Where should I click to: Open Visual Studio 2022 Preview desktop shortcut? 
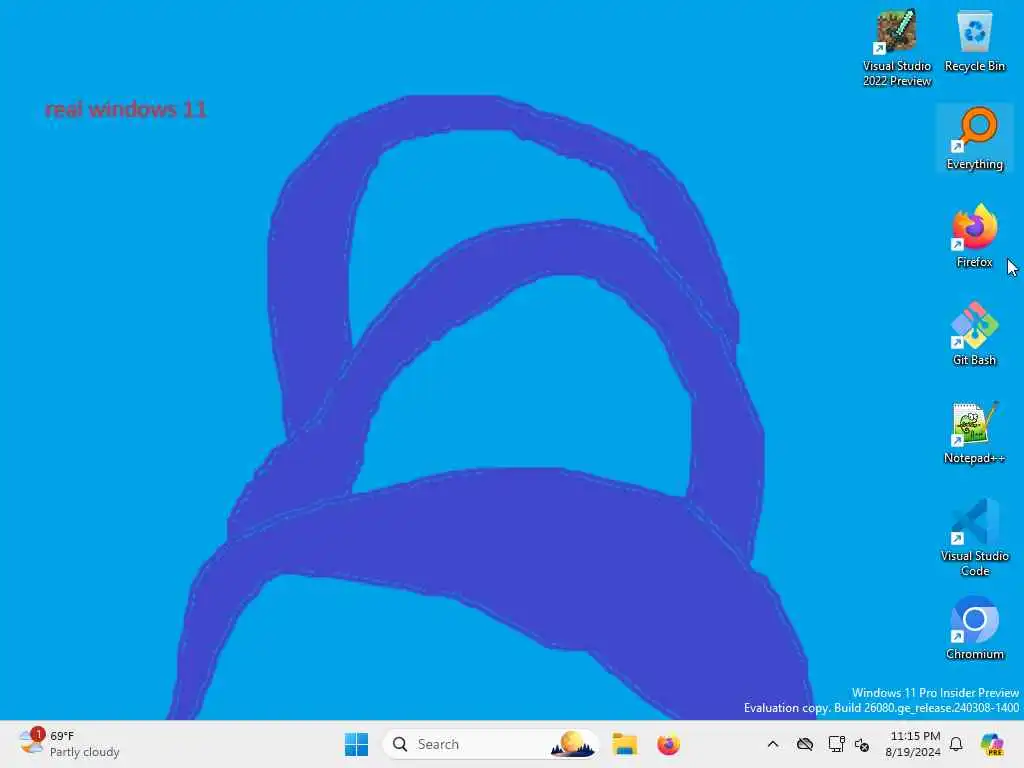897,48
